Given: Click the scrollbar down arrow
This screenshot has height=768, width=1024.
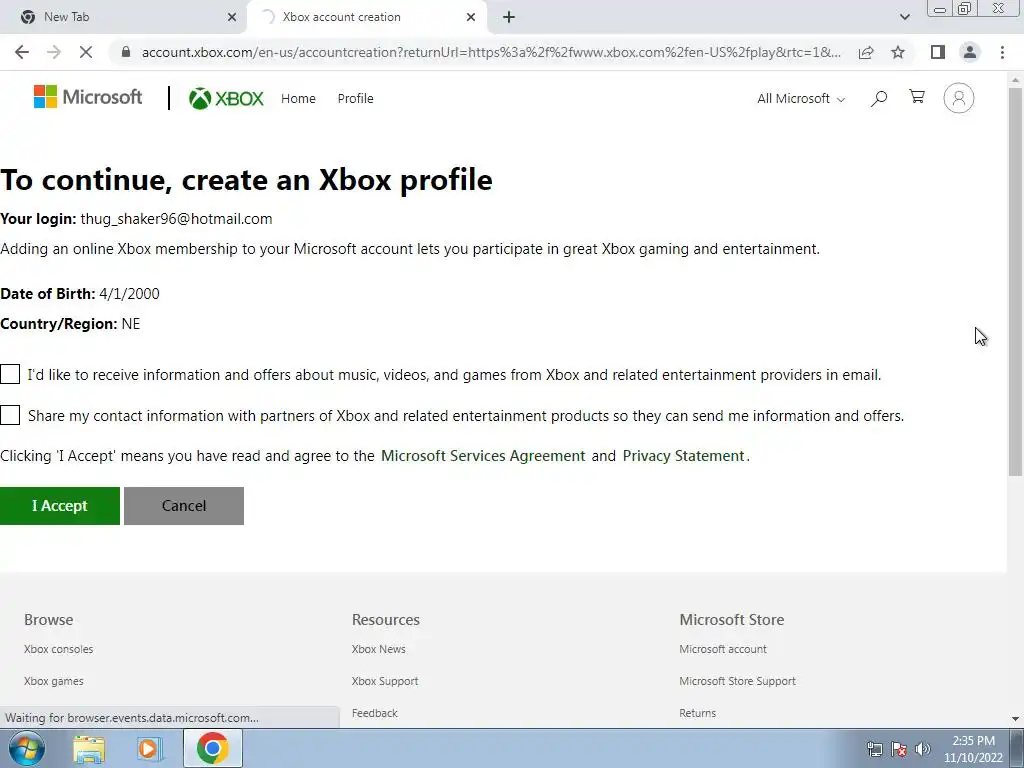Looking at the screenshot, I should point(1015,719).
